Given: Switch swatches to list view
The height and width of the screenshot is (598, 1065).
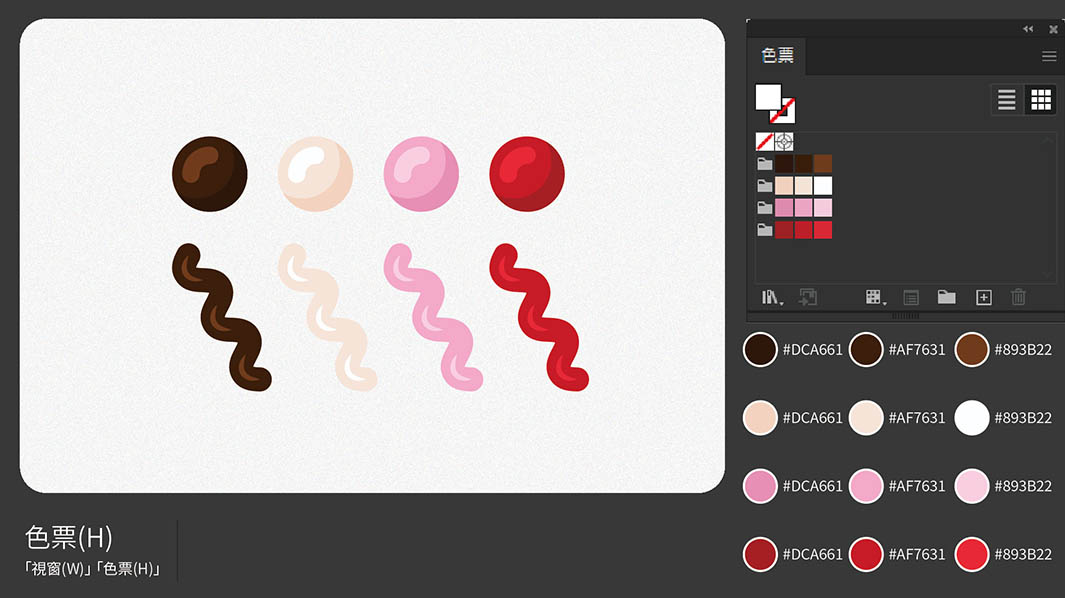Looking at the screenshot, I should click(1007, 100).
